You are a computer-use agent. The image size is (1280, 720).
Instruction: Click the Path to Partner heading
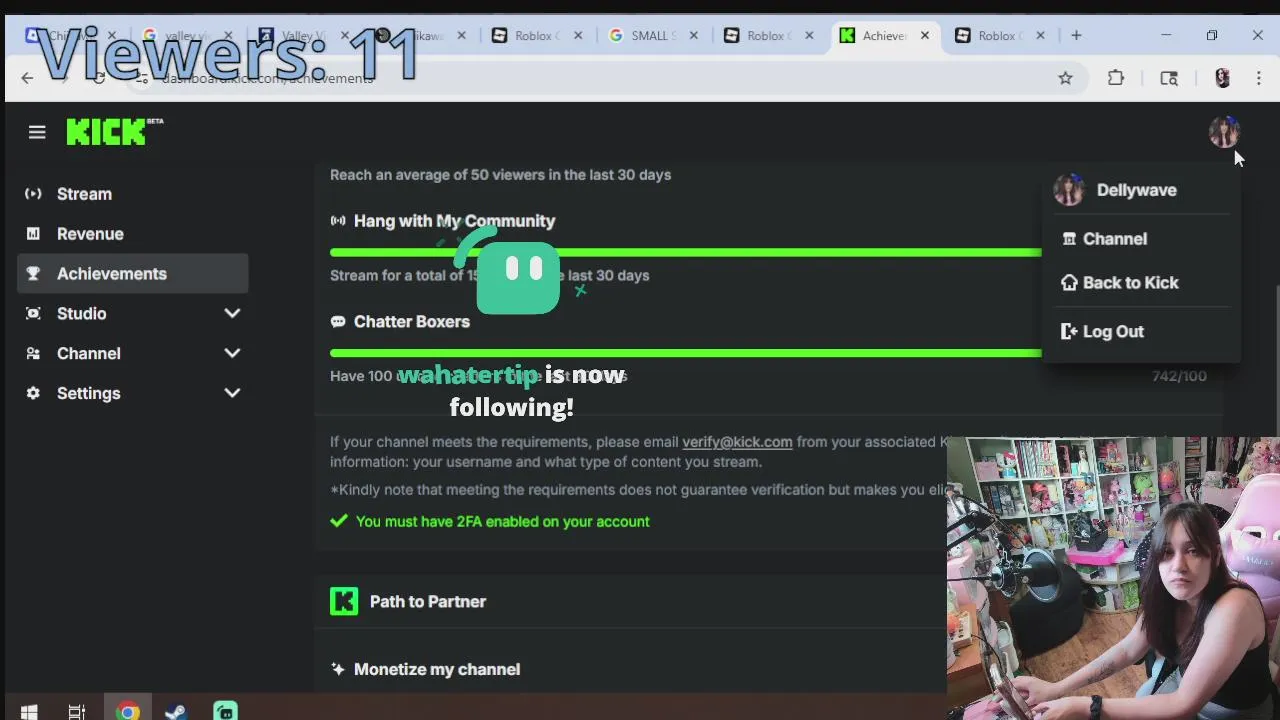428,602
